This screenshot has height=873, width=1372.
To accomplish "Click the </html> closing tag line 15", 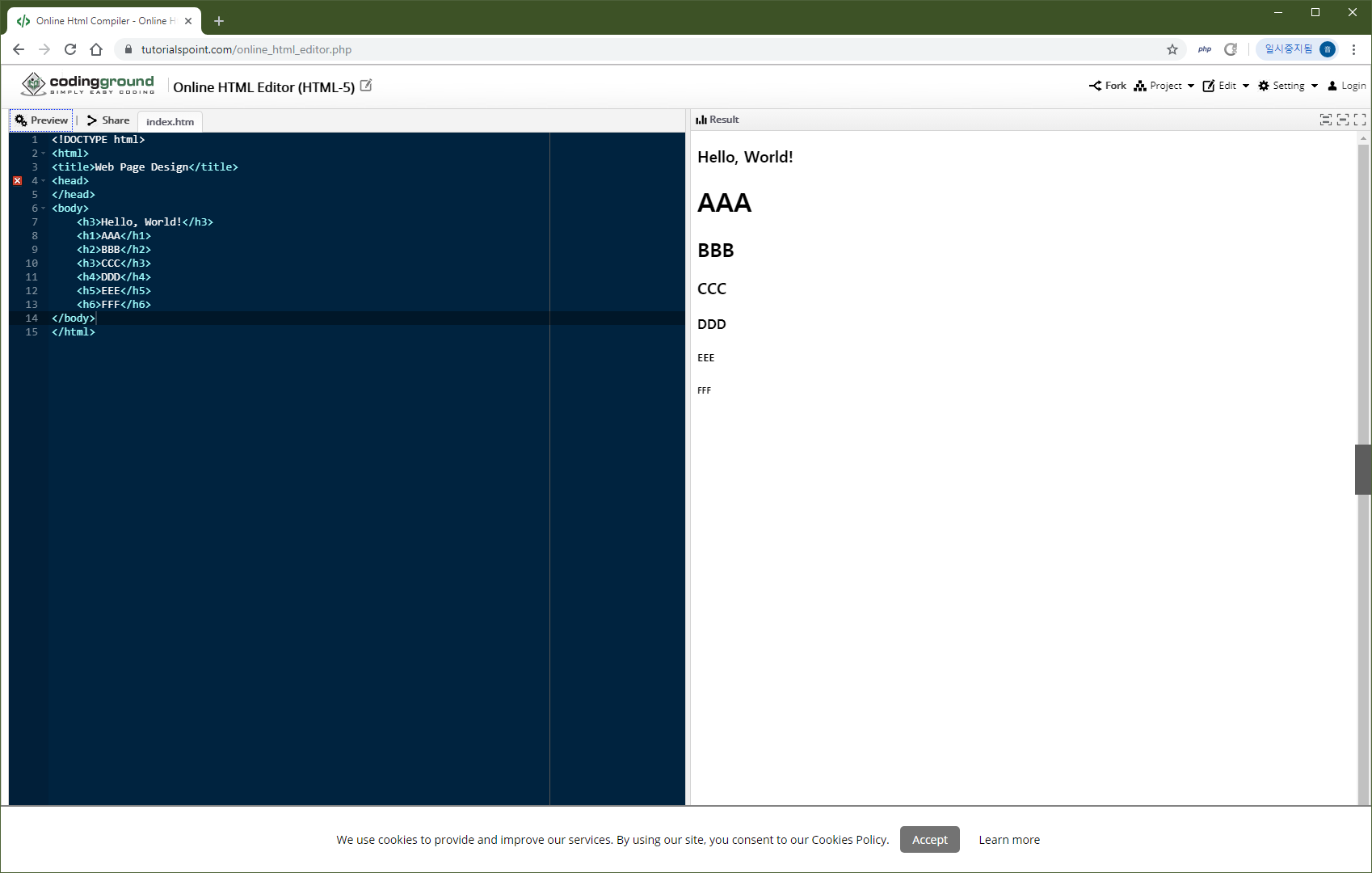I will 74,332.
